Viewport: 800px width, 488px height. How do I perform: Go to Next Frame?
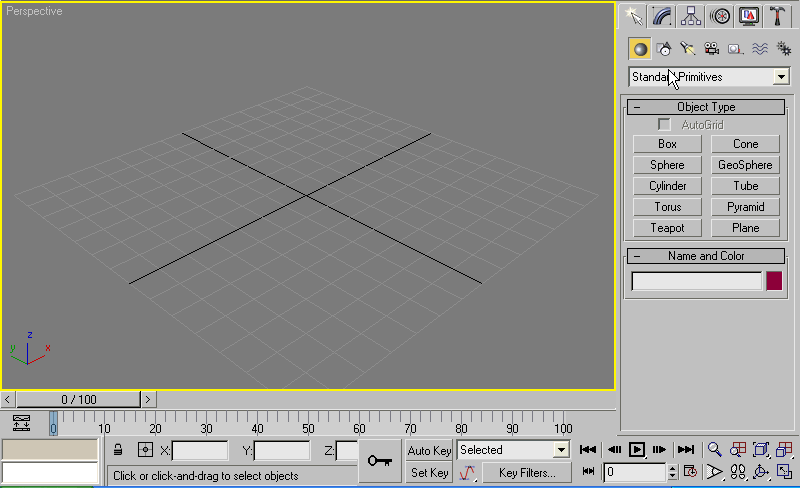(659, 450)
